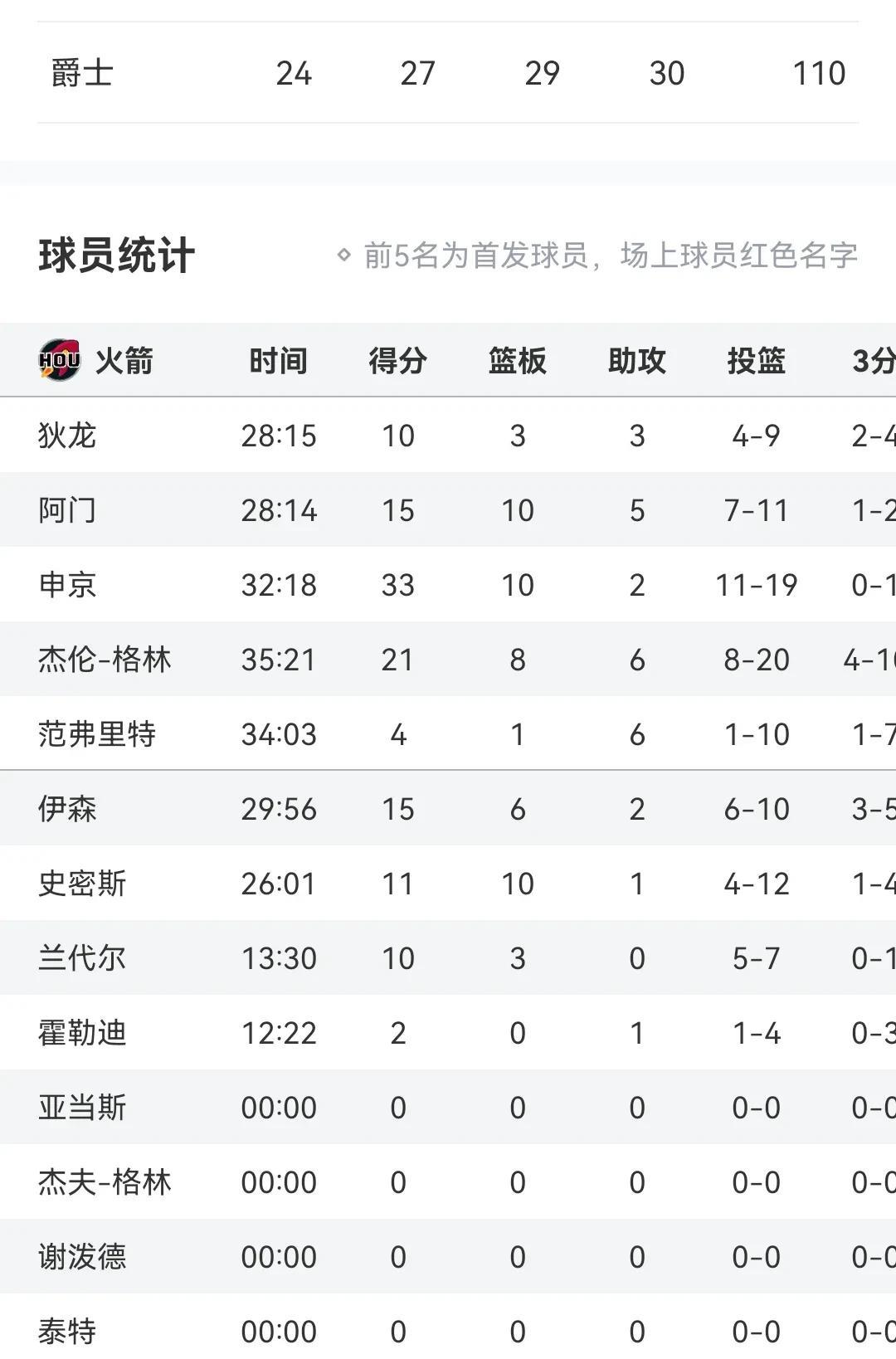This screenshot has width=896, height=1359.
Task: Select 申京 player name
Action: click(67, 585)
